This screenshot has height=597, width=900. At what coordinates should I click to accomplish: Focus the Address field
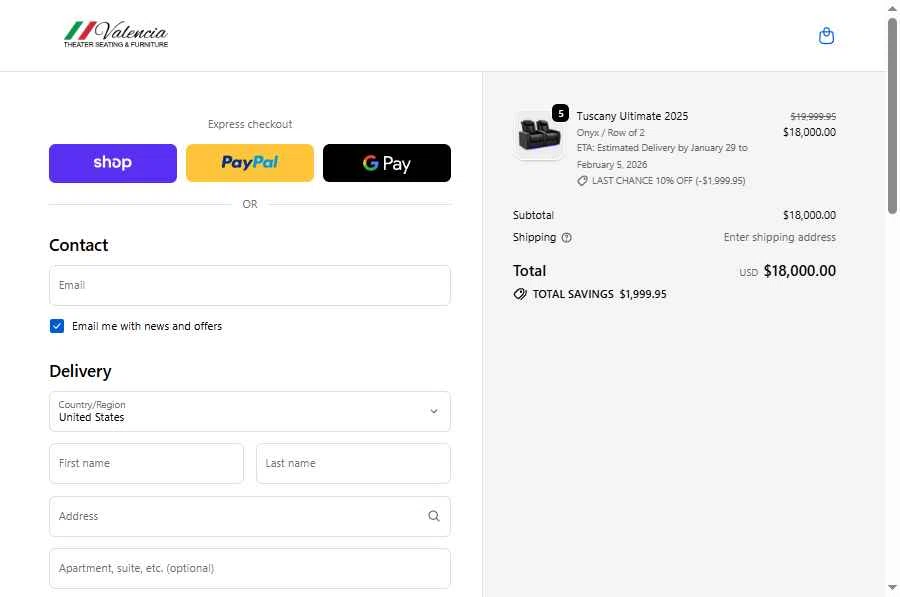point(250,517)
